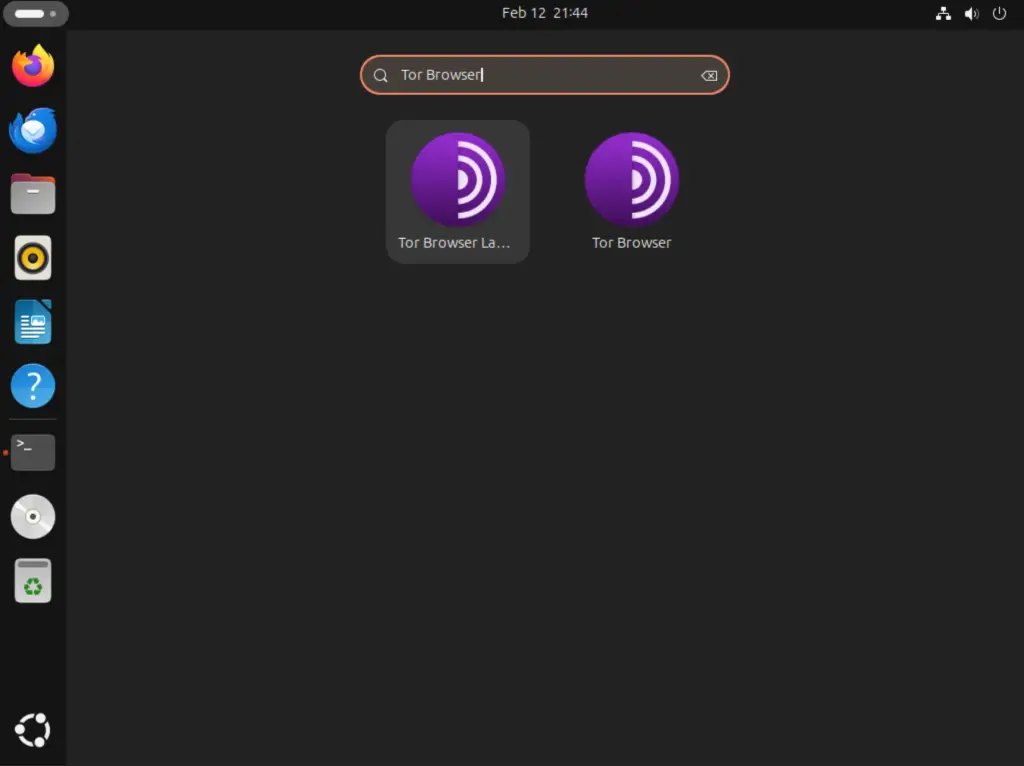Open the Ubuntu Help application
1024x766 pixels.
[33, 385]
